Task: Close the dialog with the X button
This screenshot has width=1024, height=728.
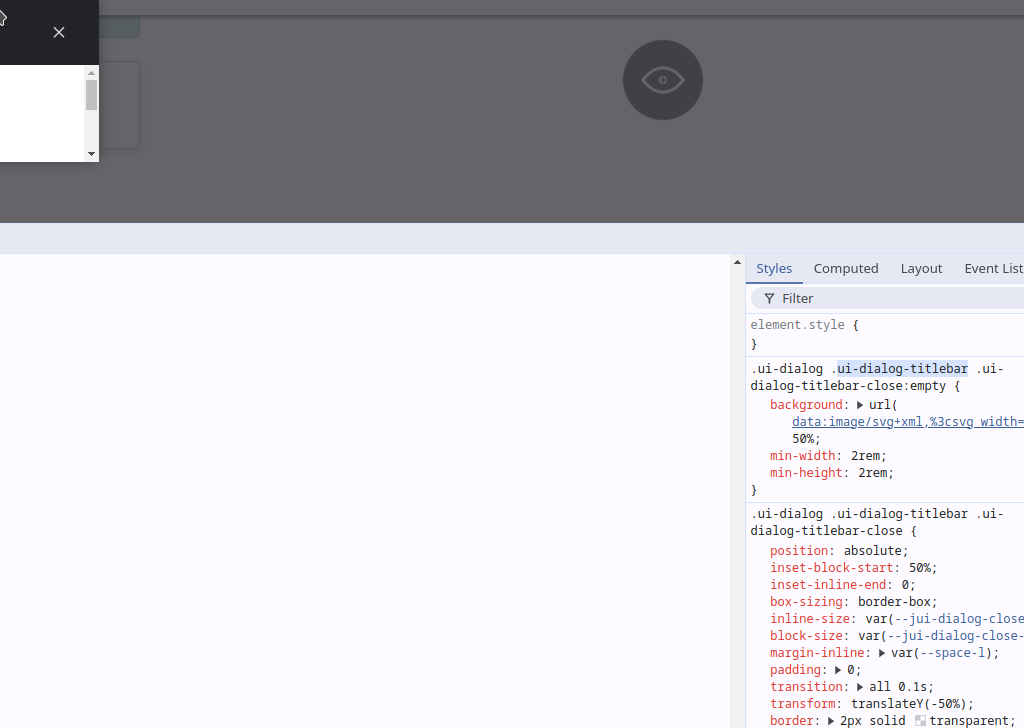Action: [58, 32]
